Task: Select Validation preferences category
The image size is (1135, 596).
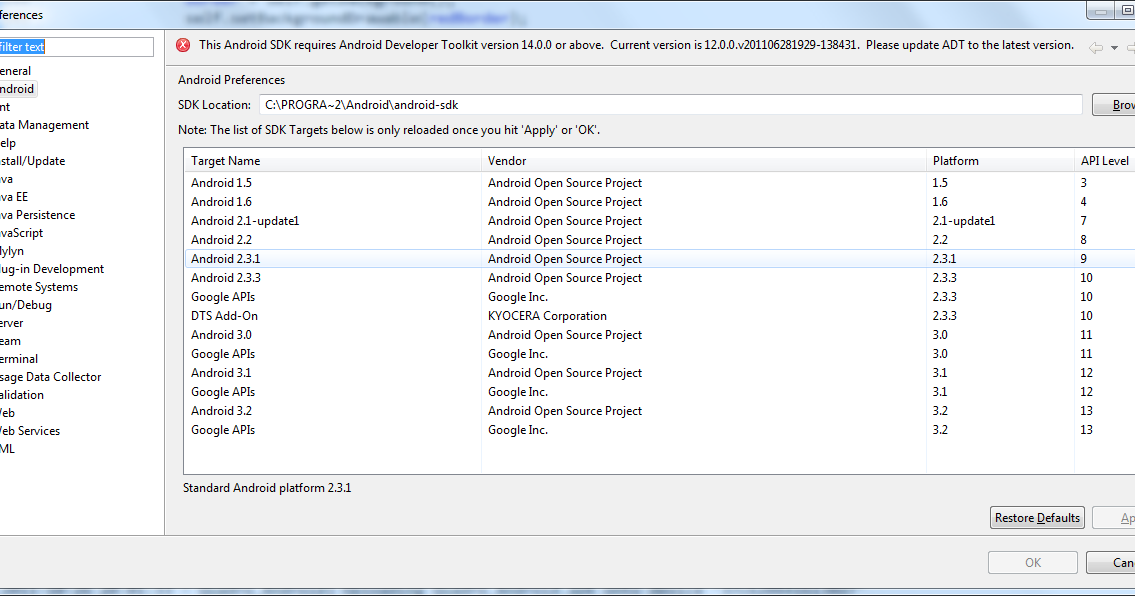Action: (22, 395)
